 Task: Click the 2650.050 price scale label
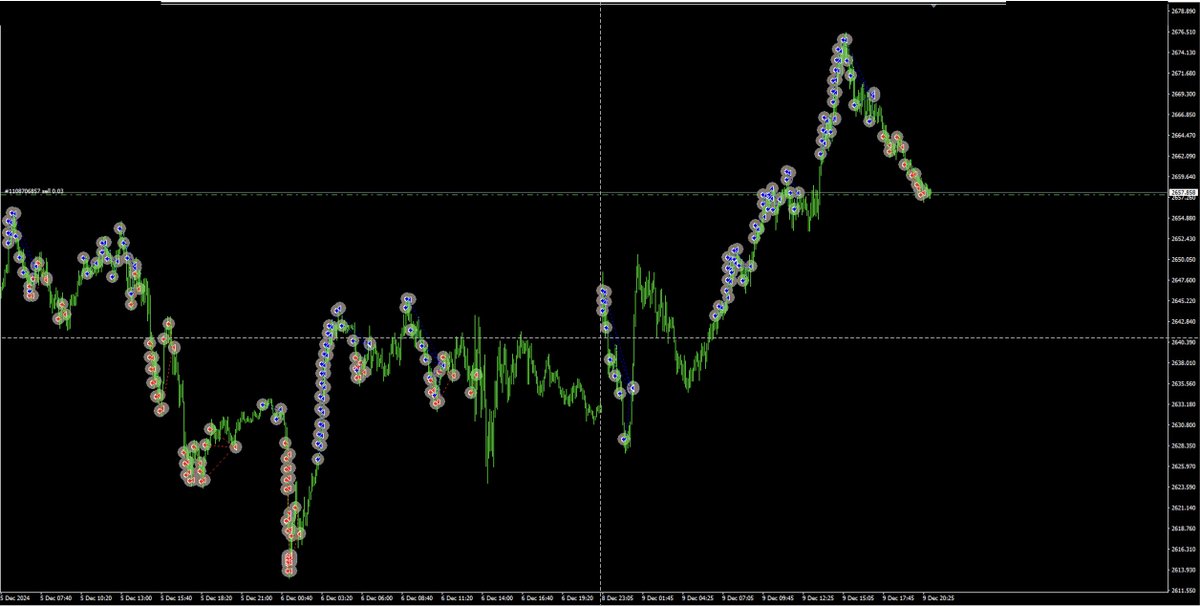point(1183,259)
